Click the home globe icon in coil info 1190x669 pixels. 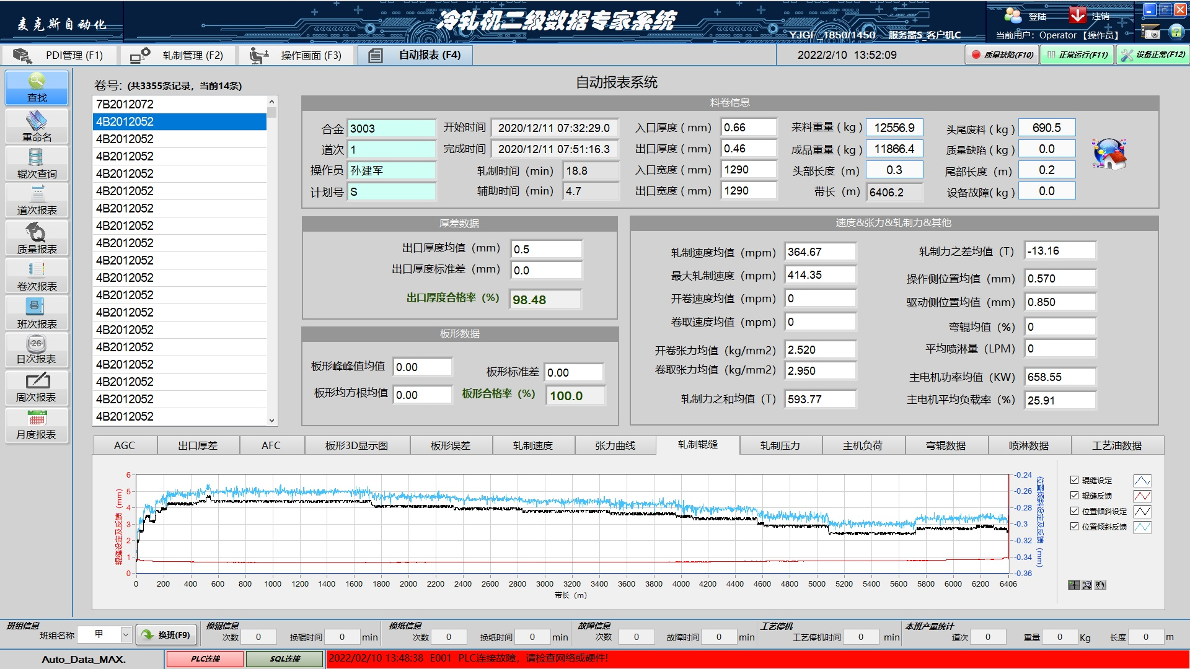click(1110, 153)
